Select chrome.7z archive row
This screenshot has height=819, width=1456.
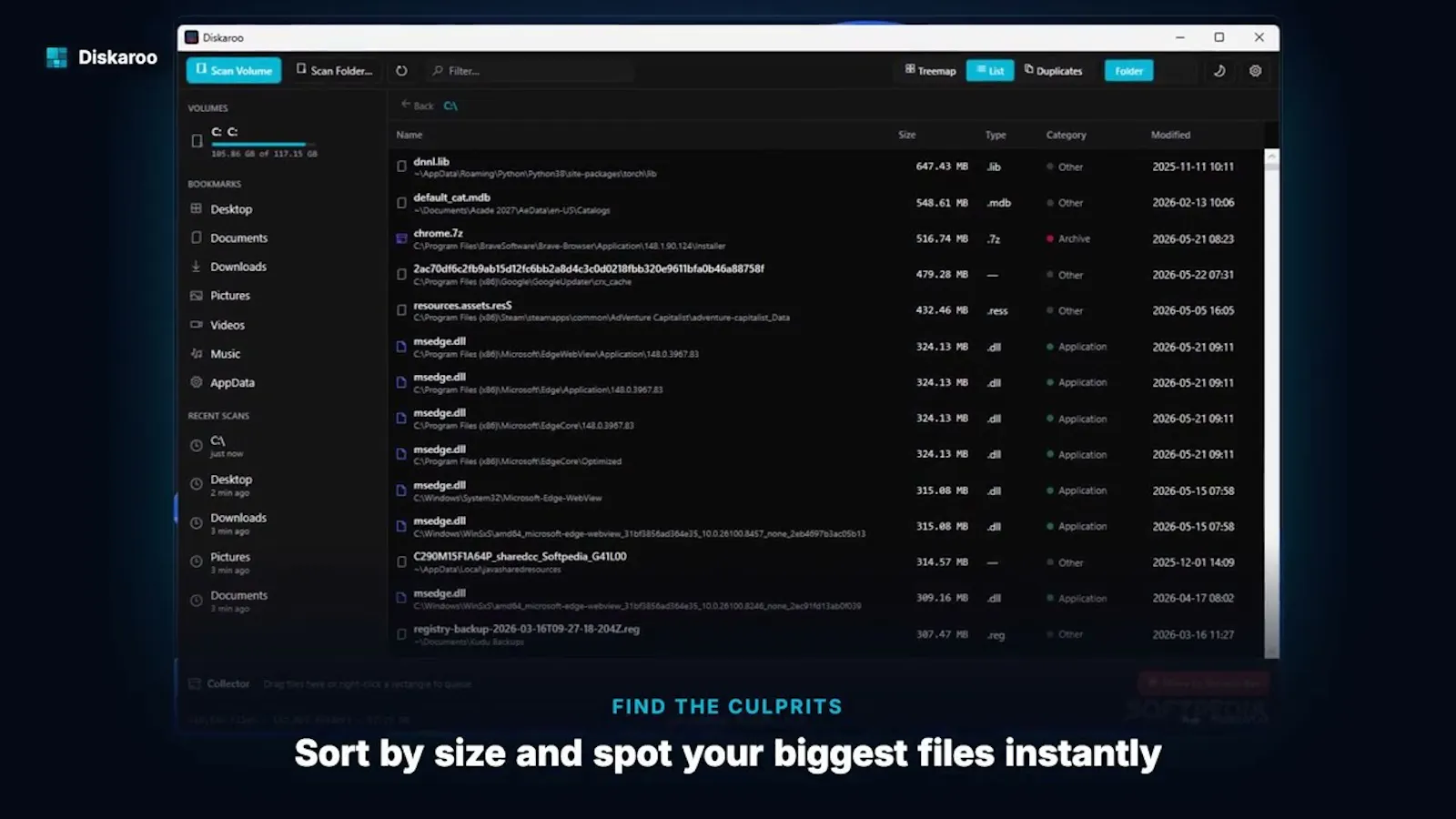click(x=826, y=238)
